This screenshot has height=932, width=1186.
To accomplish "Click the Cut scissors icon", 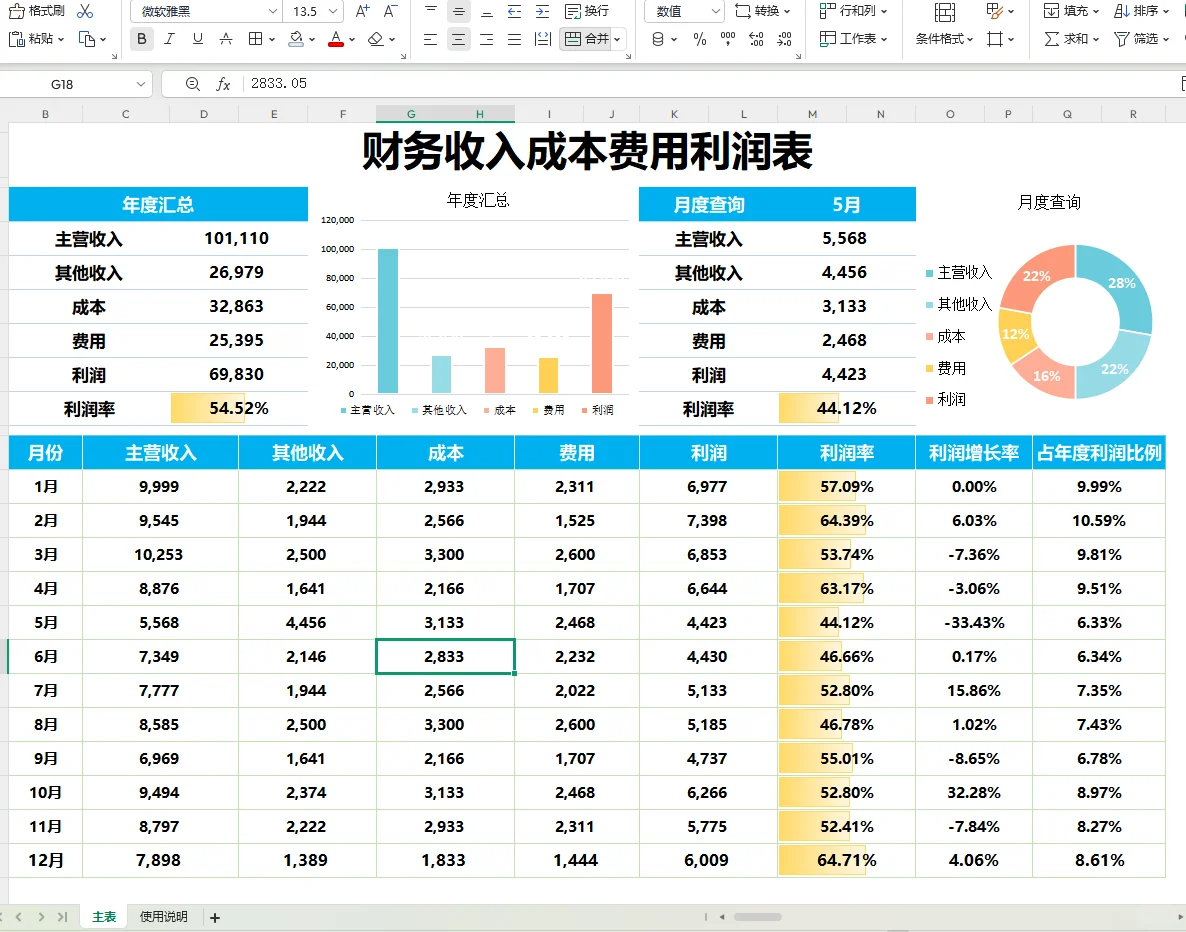I will [85, 11].
